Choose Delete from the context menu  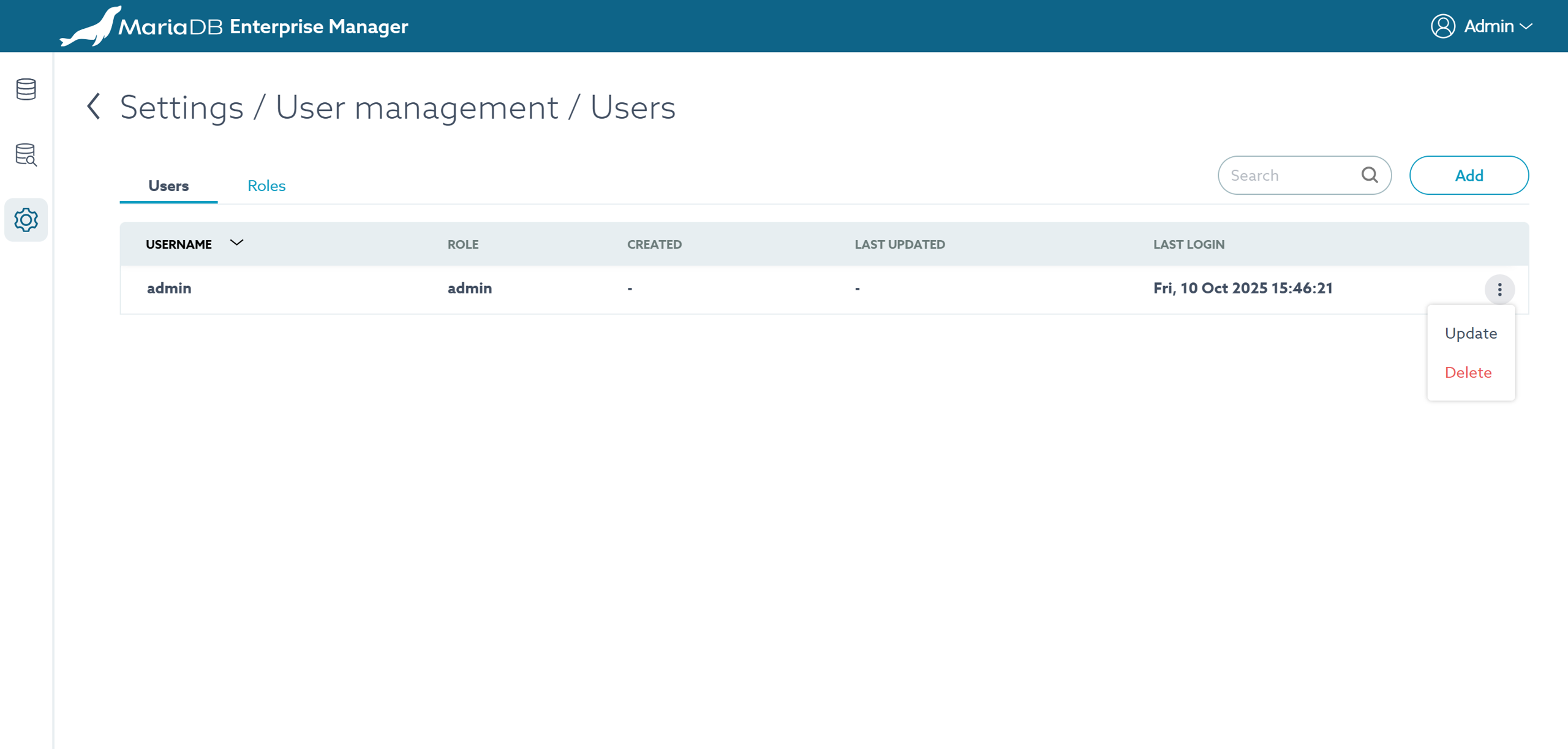pyautogui.click(x=1468, y=372)
